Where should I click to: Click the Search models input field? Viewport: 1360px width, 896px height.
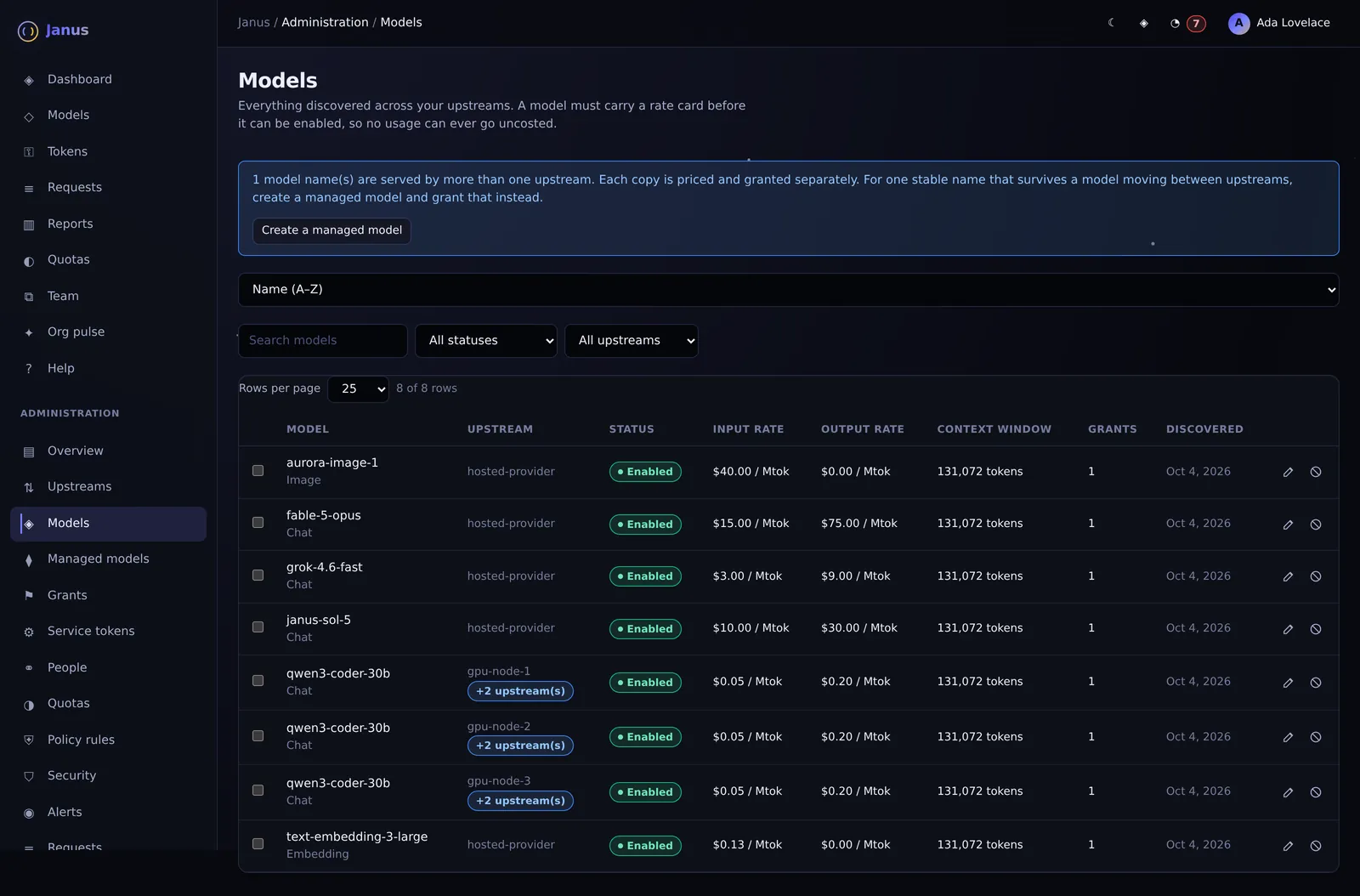[322, 341]
